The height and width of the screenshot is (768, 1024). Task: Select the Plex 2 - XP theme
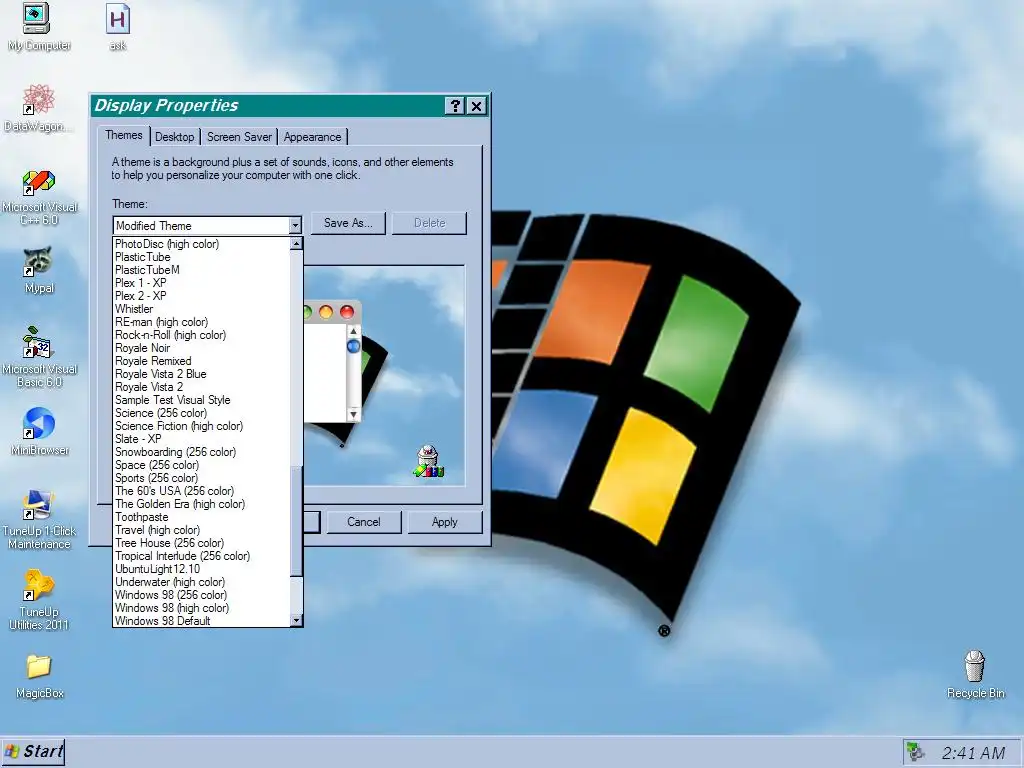(201, 296)
